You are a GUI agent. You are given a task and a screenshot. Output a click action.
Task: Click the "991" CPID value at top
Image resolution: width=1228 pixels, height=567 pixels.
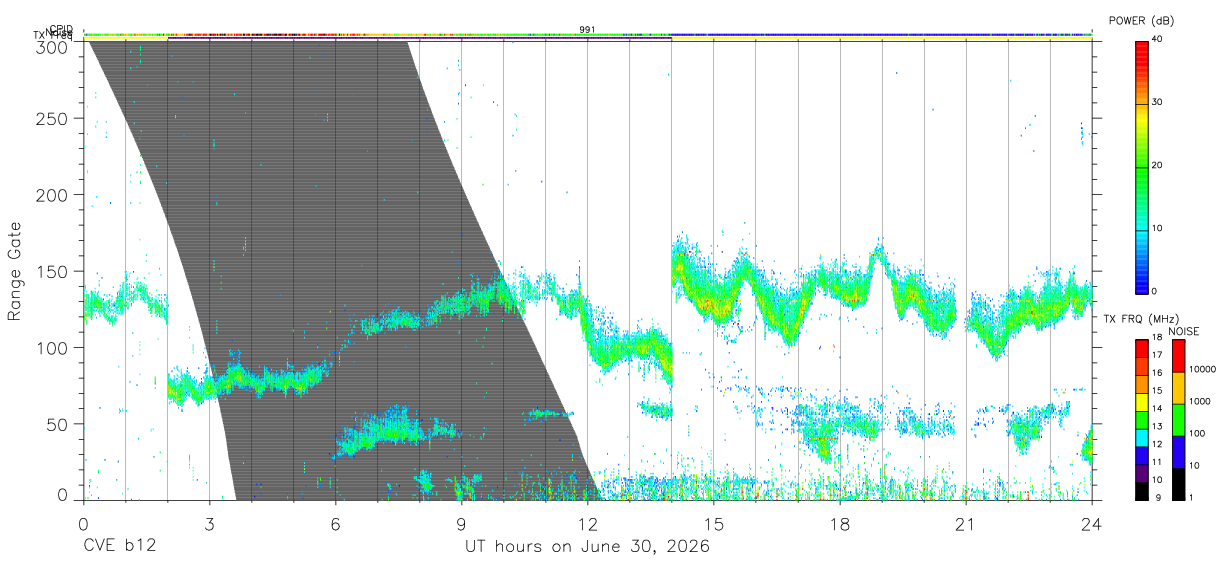click(x=587, y=30)
